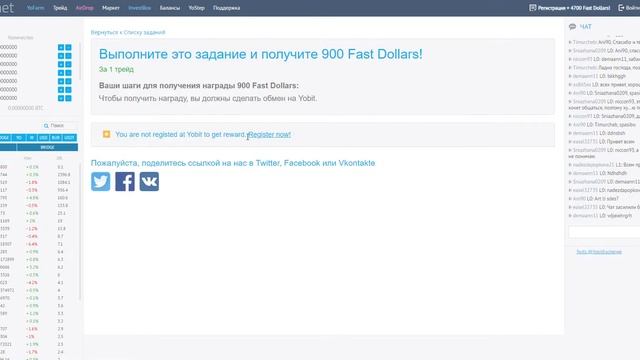Click the Войти login button
640x360 pixels.
click(x=632, y=8)
